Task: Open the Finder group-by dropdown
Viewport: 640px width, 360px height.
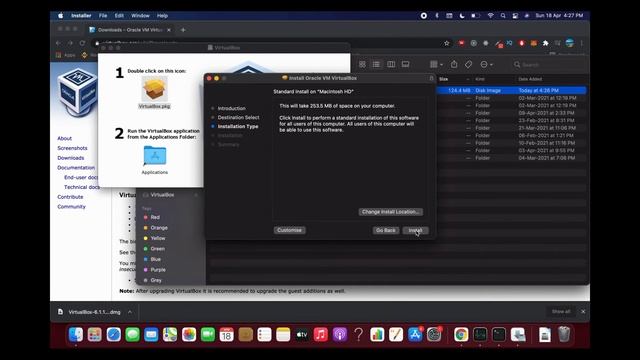Action: pyautogui.click(x=436, y=64)
